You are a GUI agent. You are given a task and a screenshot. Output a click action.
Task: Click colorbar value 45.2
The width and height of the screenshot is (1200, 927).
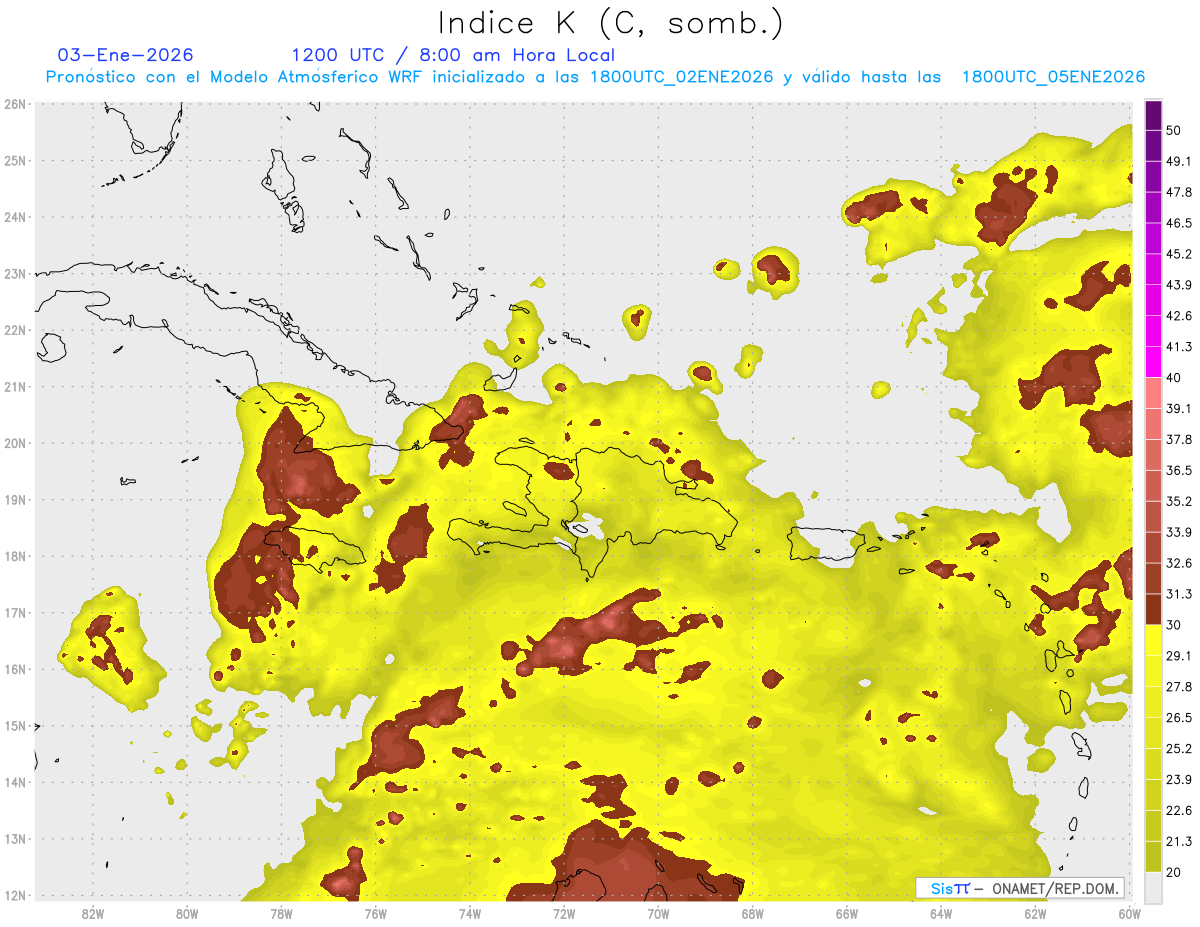pos(1178,254)
